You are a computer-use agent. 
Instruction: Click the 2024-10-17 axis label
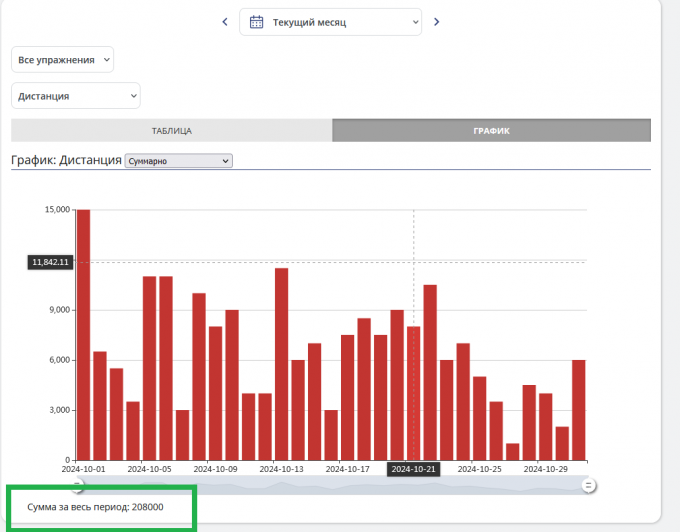click(347, 469)
